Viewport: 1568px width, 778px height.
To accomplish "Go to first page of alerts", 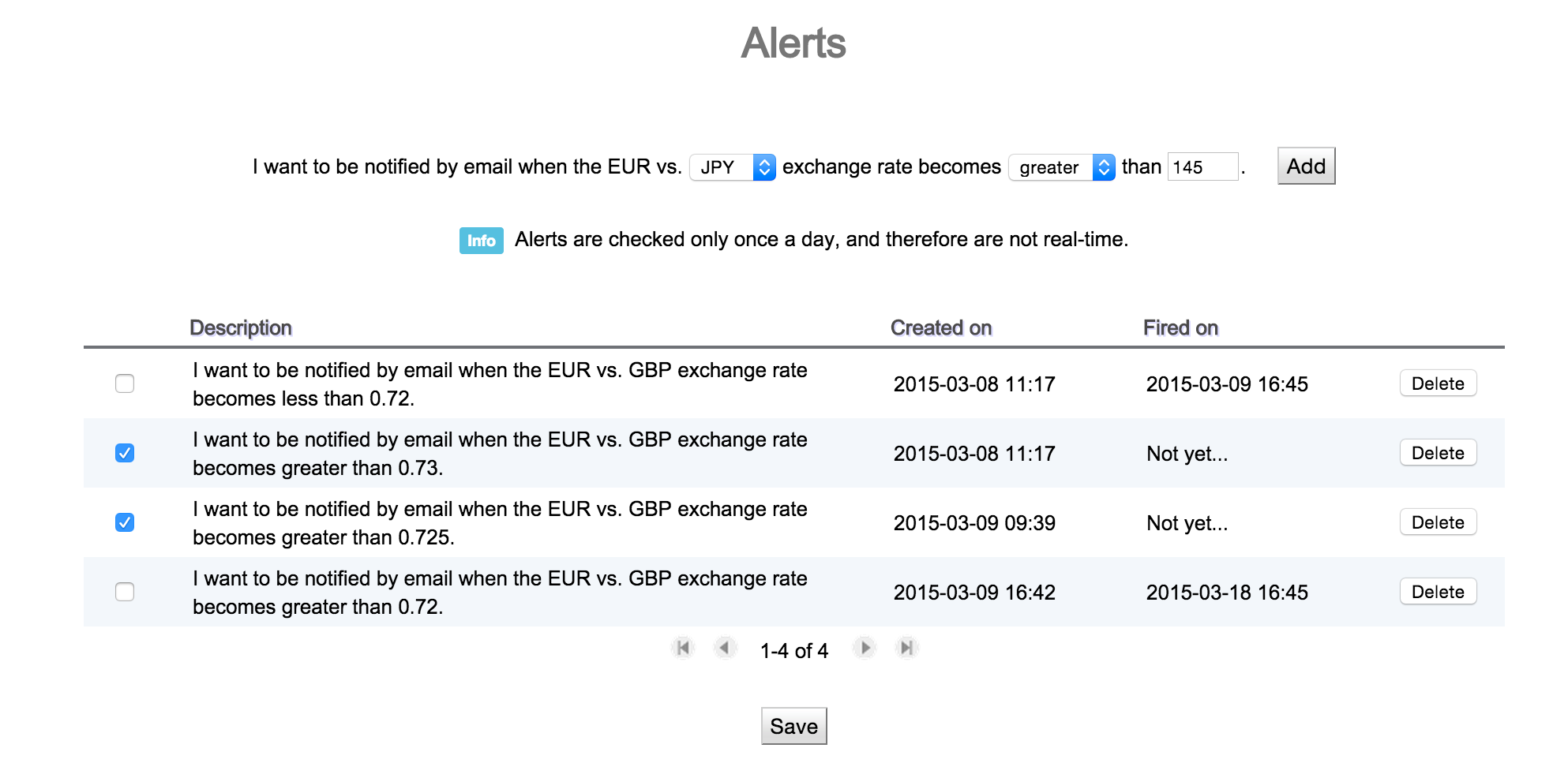I will point(683,648).
